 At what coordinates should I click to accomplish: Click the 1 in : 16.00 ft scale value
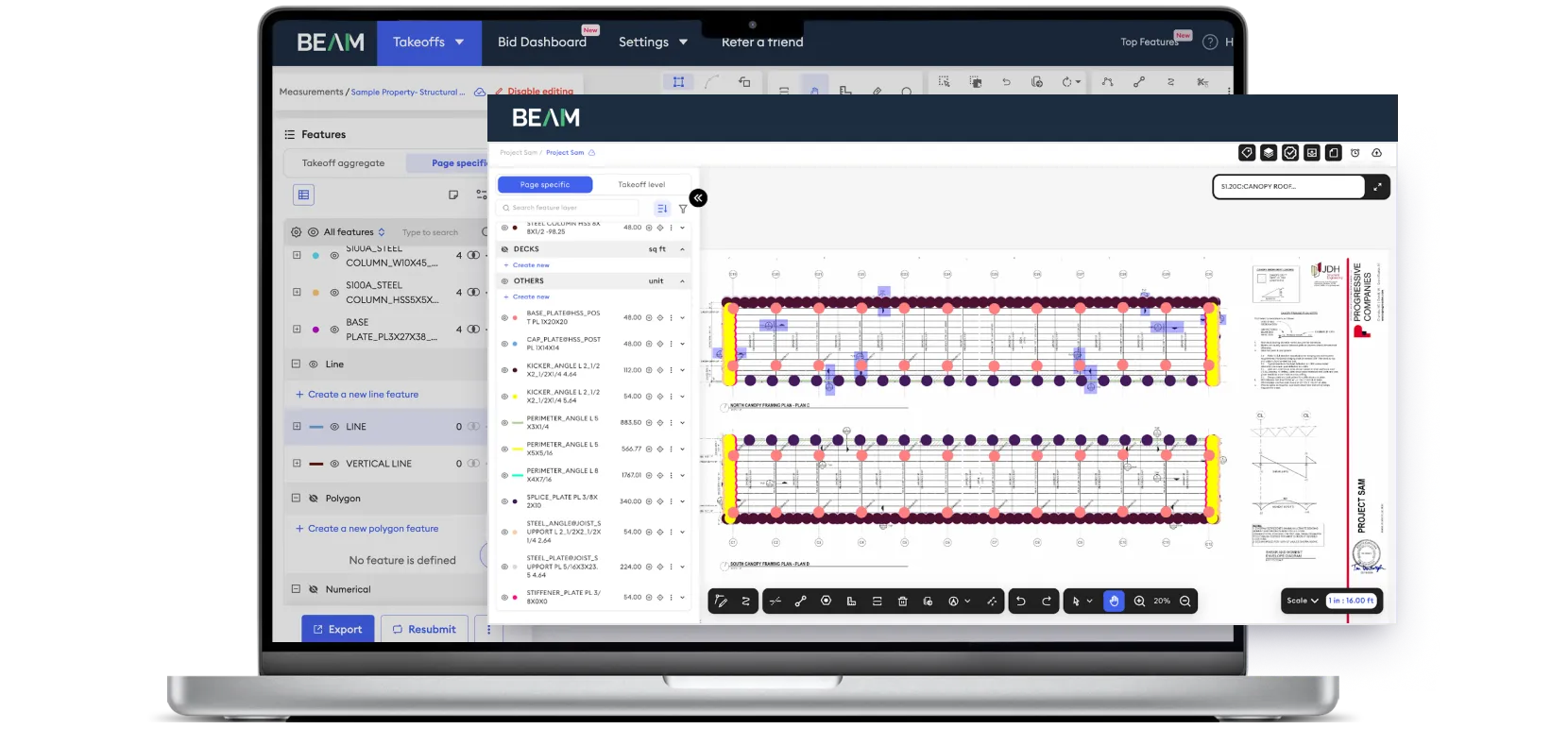point(1351,602)
